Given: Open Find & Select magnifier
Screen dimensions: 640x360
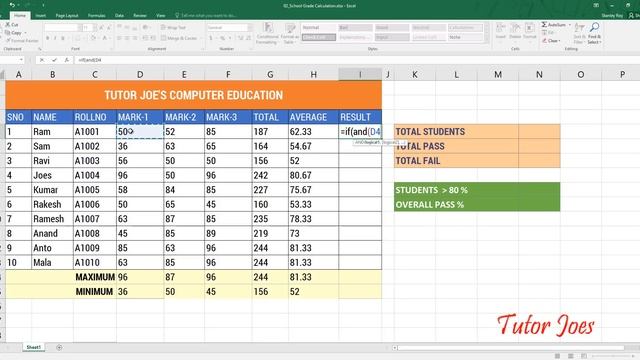Looking at the screenshot, I should (594, 33).
